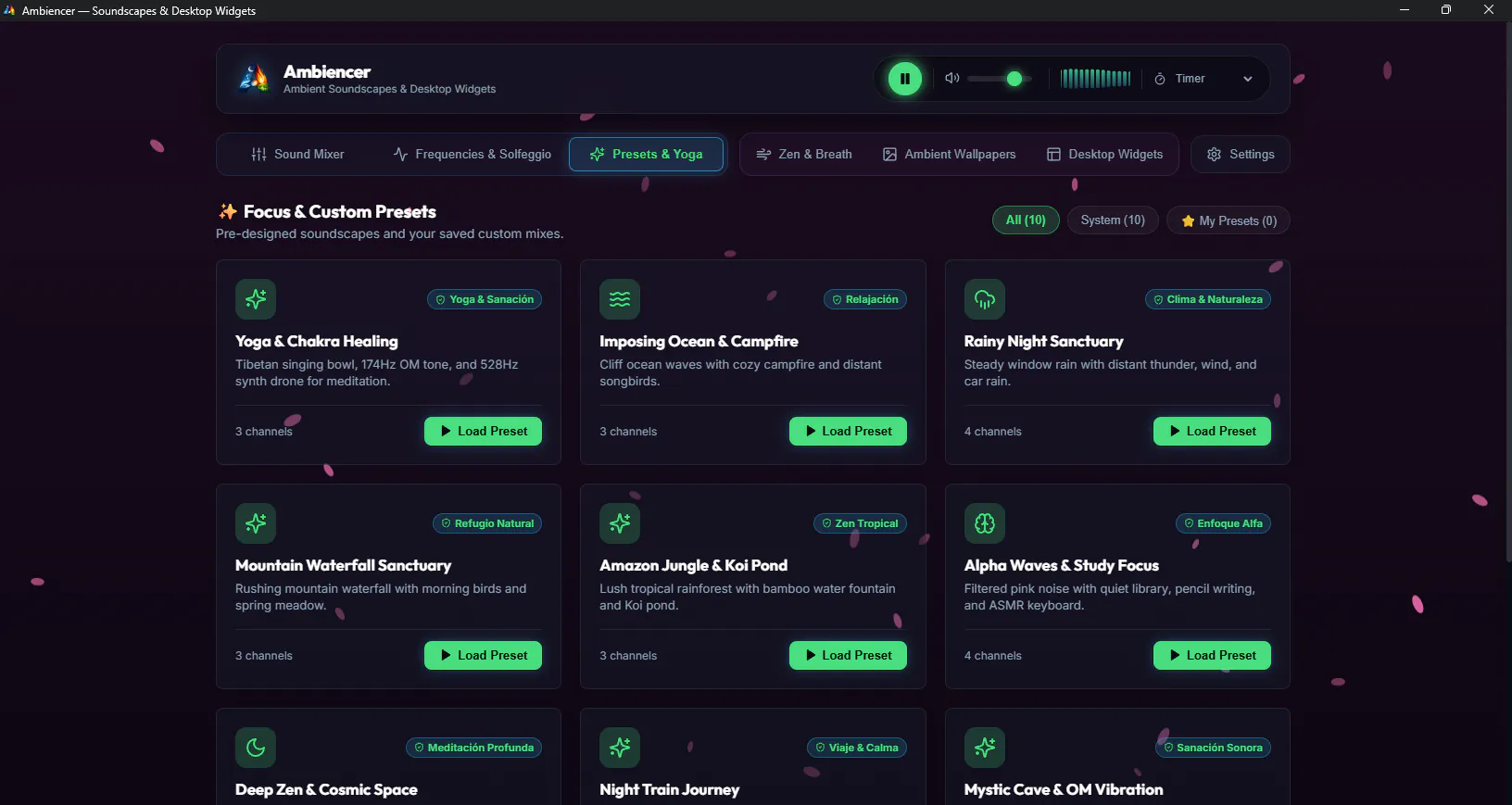Click the Enfoque Alfa tag
The width and height of the screenshot is (1512, 805).
[x=1223, y=523]
